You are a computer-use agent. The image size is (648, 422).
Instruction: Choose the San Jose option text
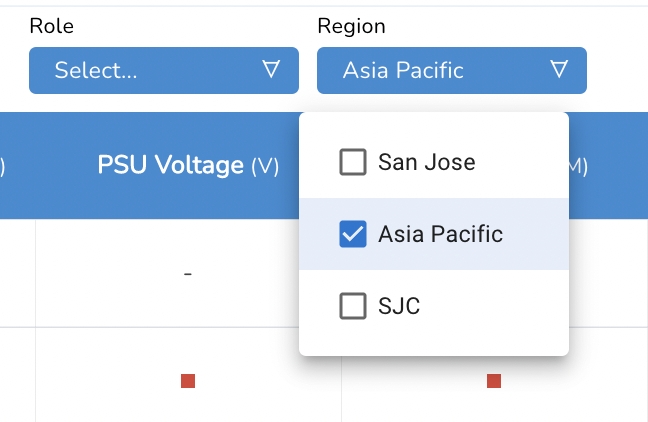[426, 162]
